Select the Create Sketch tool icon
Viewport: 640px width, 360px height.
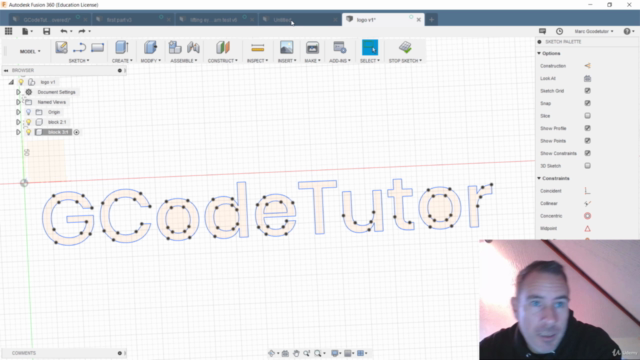pyautogui.click(x=62, y=47)
